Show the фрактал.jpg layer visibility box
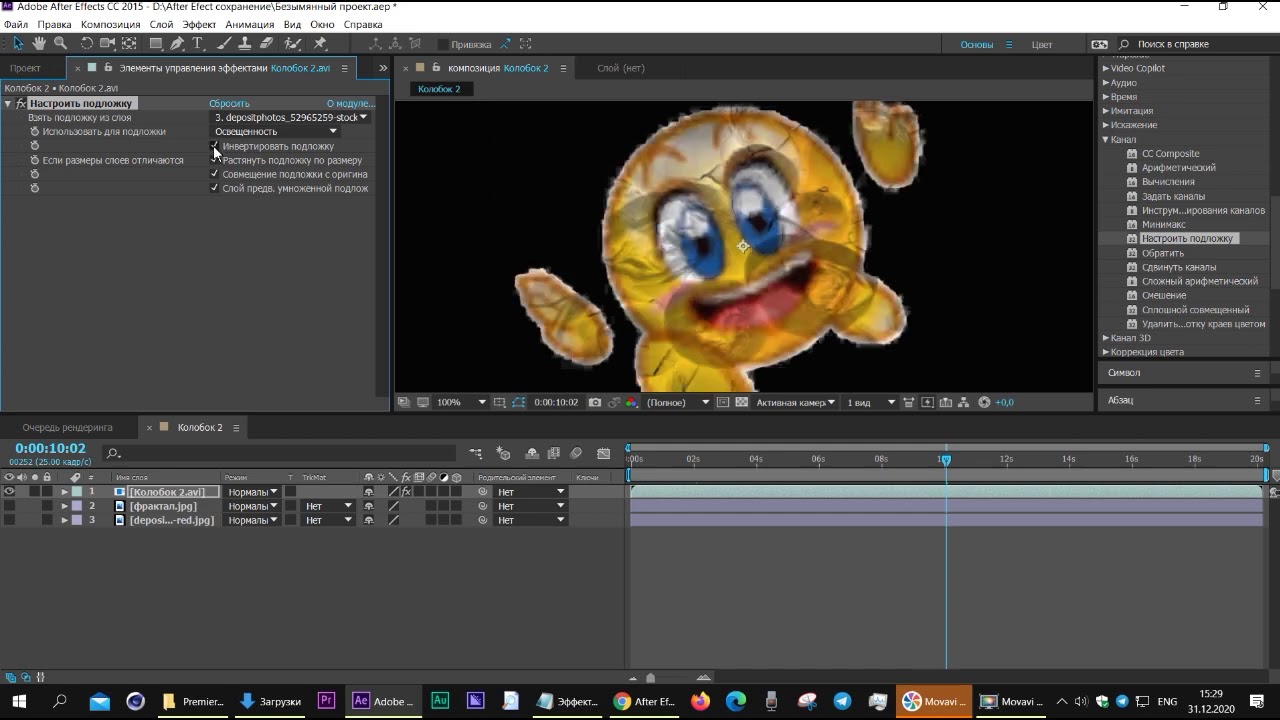This screenshot has height=720, width=1280. pyautogui.click(x=9, y=506)
